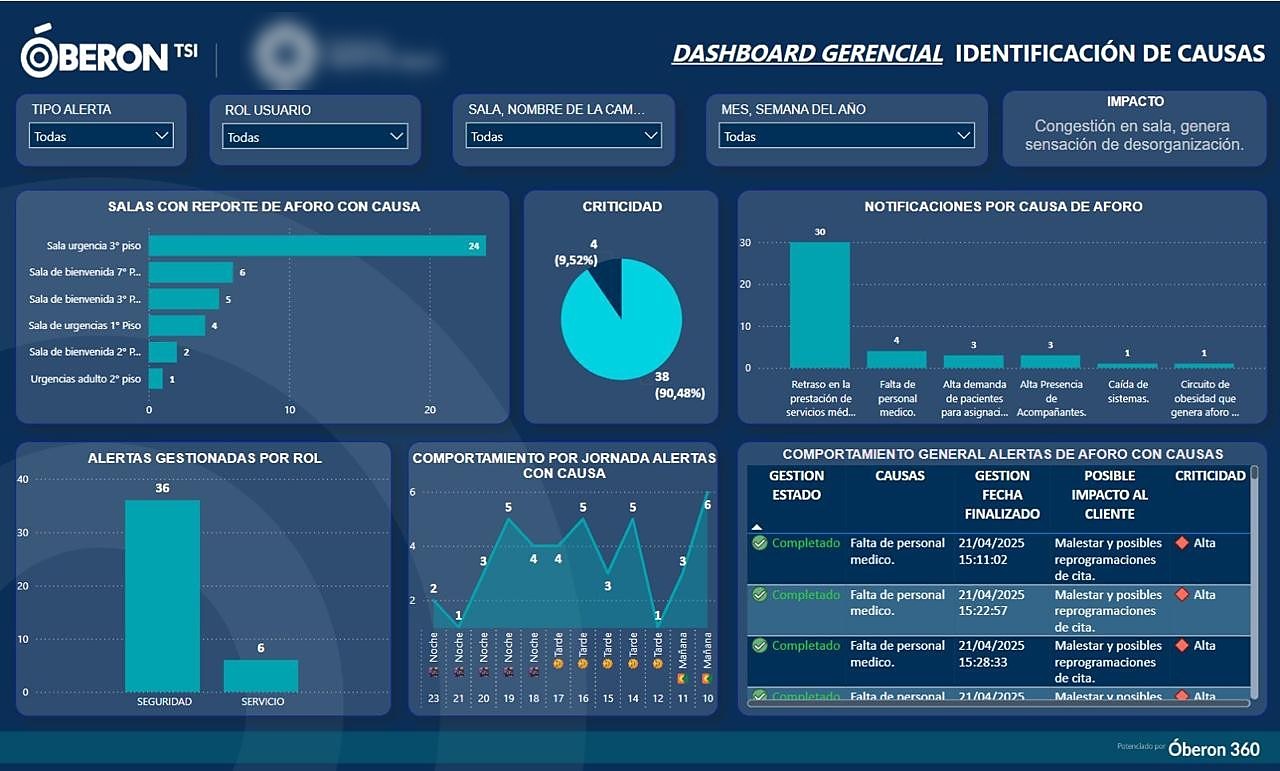Click sort arrow under GESTION ESTADO header
Image resolution: width=1280 pixels, height=771 pixels.
click(x=757, y=526)
